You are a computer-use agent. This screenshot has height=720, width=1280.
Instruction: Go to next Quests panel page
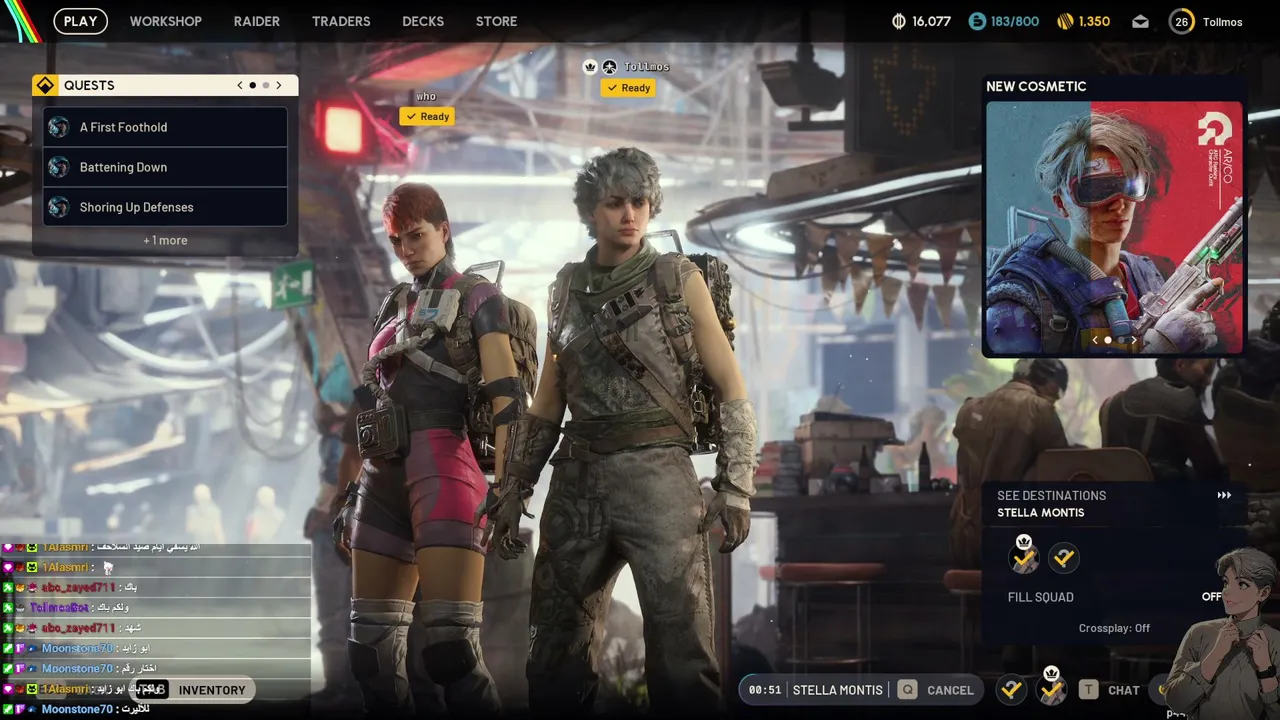pos(279,85)
